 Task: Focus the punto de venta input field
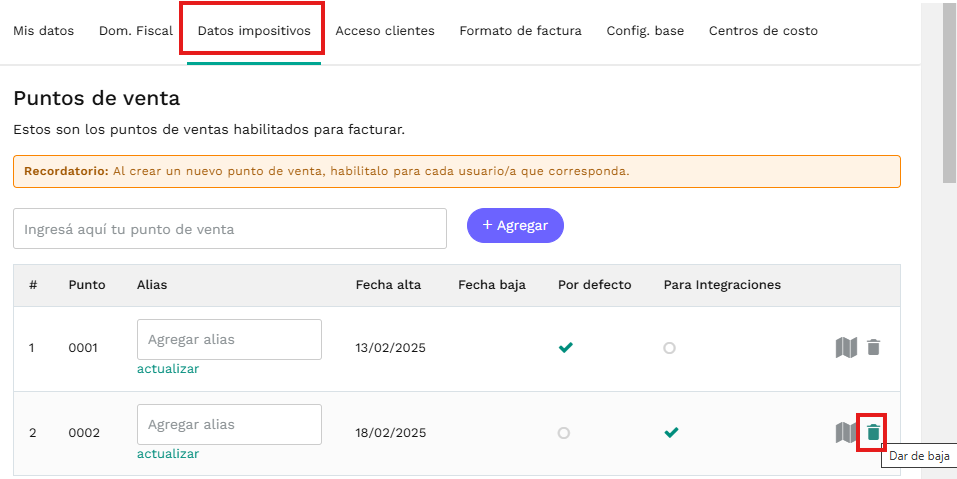tap(230, 229)
